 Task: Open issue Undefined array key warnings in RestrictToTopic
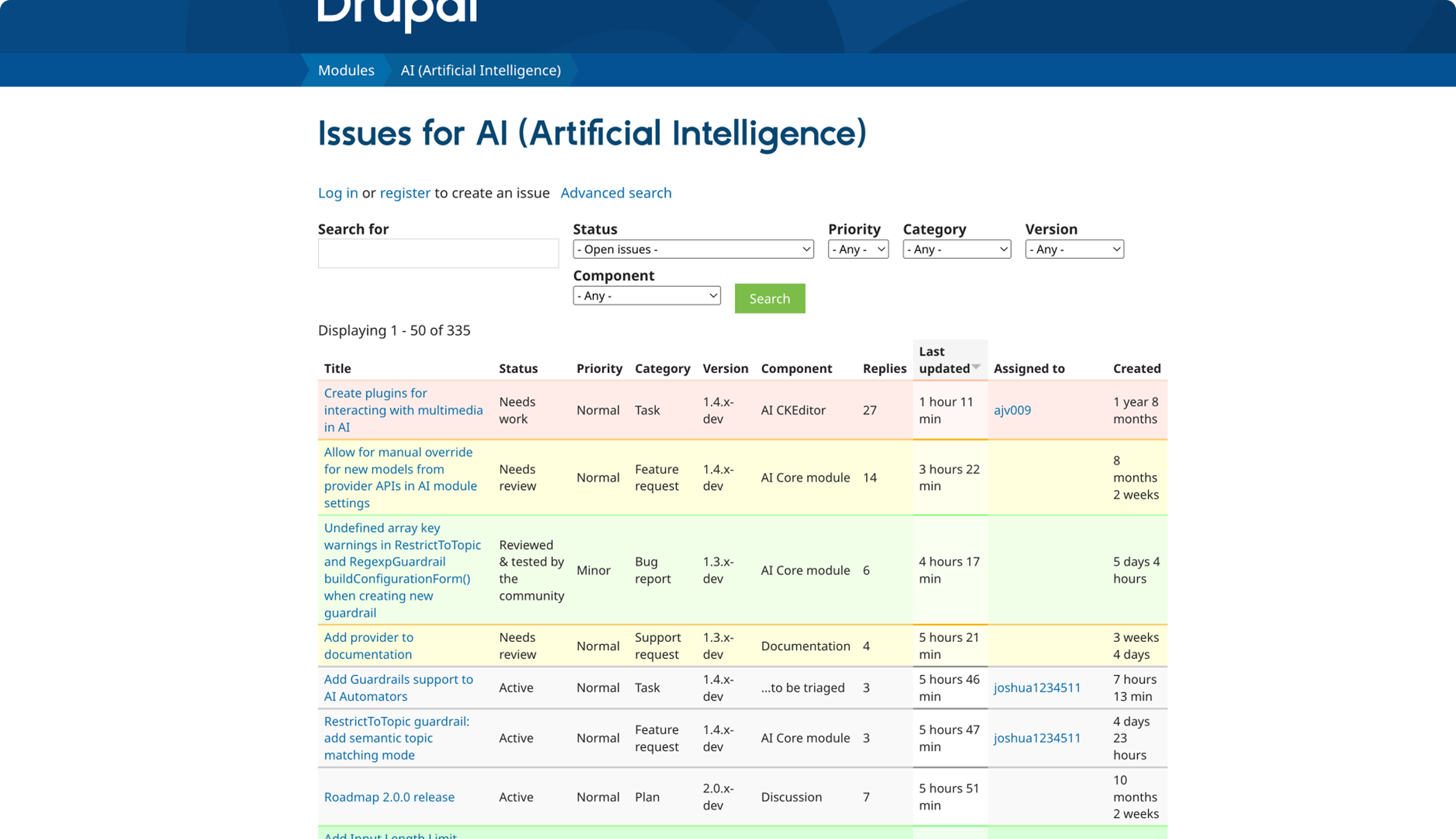[x=402, y=570]
